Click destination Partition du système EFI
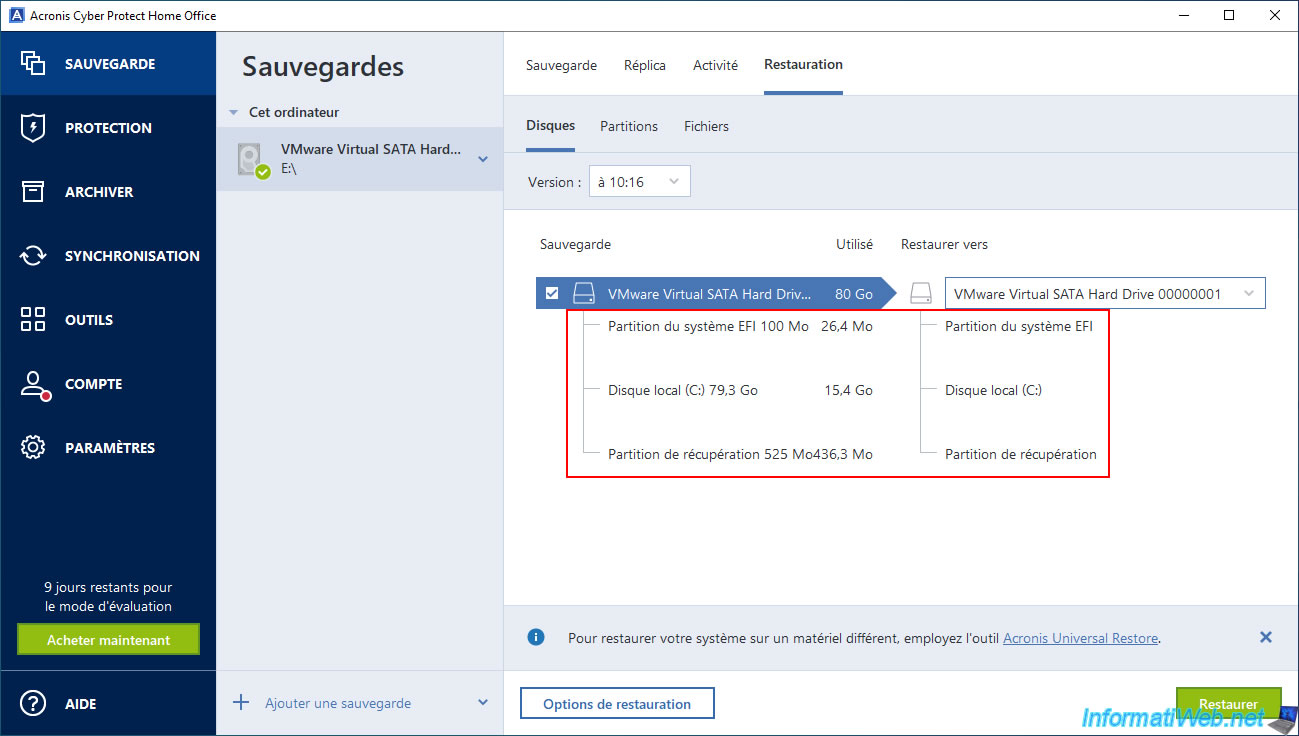Viewport: 1299px width, 736px height. pos(1019,326)
